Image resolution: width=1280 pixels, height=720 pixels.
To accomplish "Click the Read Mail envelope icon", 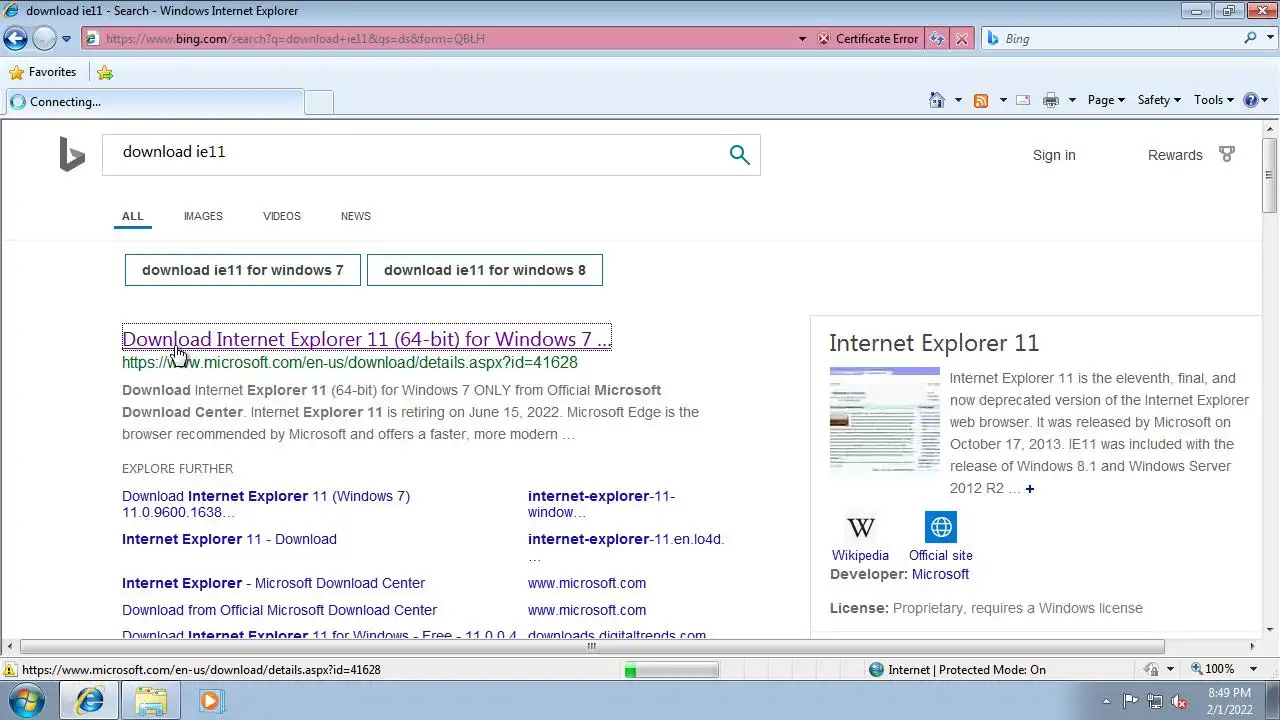I will point(1023,100).
